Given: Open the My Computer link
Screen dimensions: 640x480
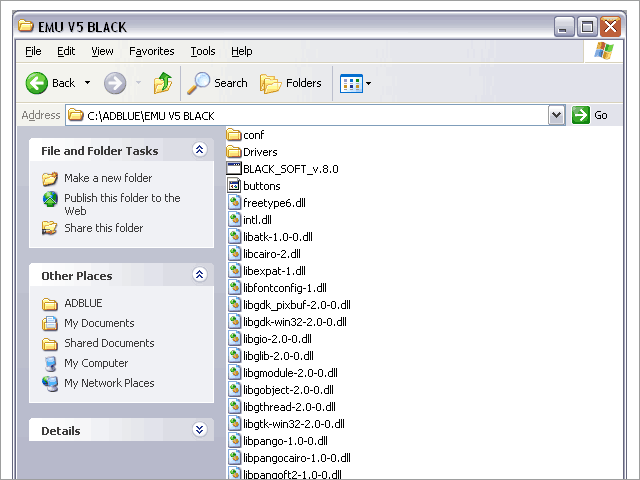Looking at the screenshot, I should click(x=96, y=363).
